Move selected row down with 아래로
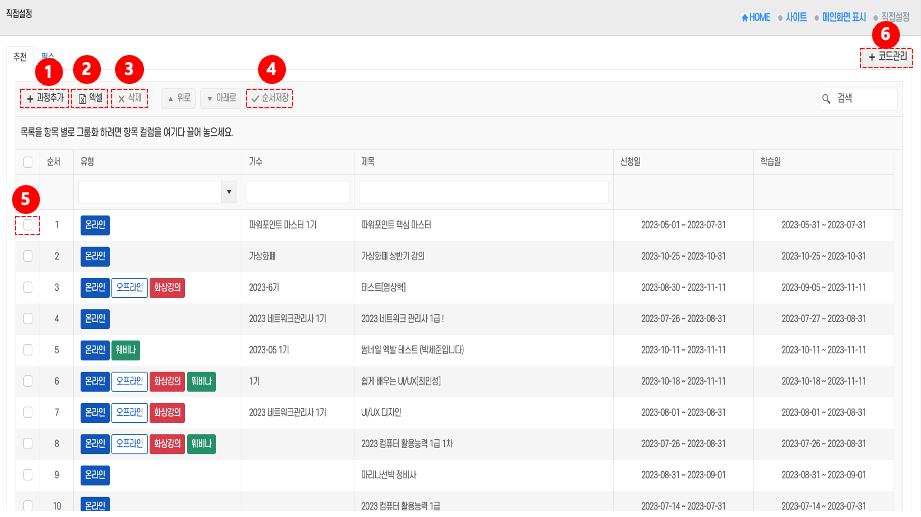Image resolution: width=921 pixels, height=517 pixels. [220, 98]
